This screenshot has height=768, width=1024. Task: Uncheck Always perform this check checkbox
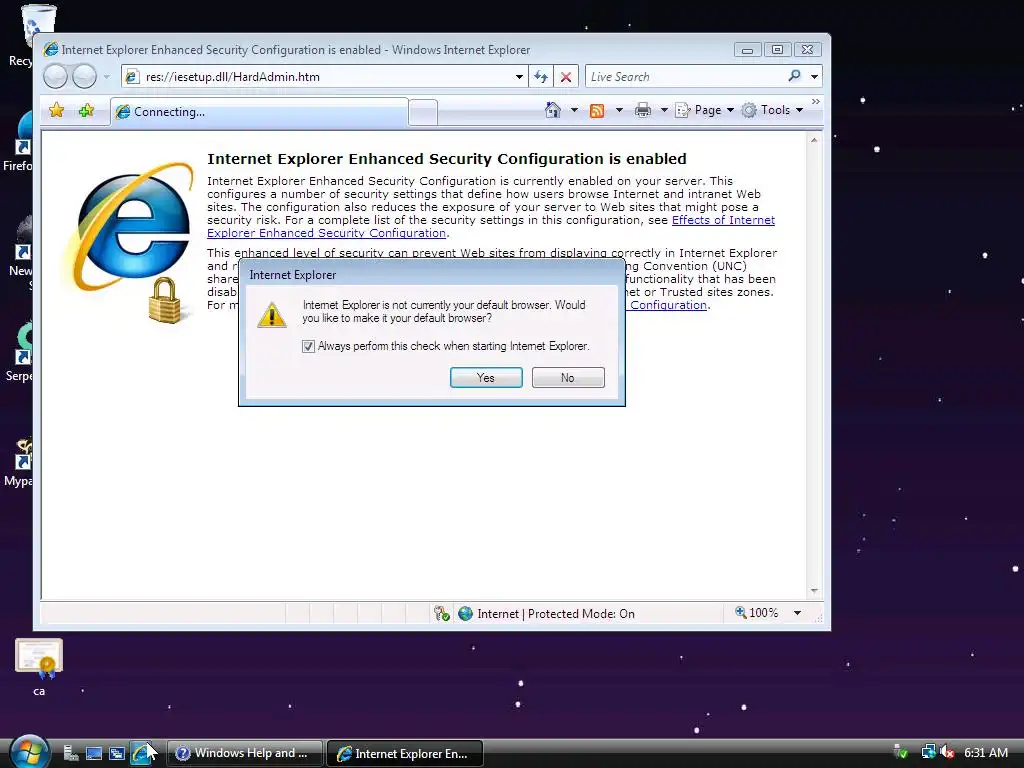point(308,346)
